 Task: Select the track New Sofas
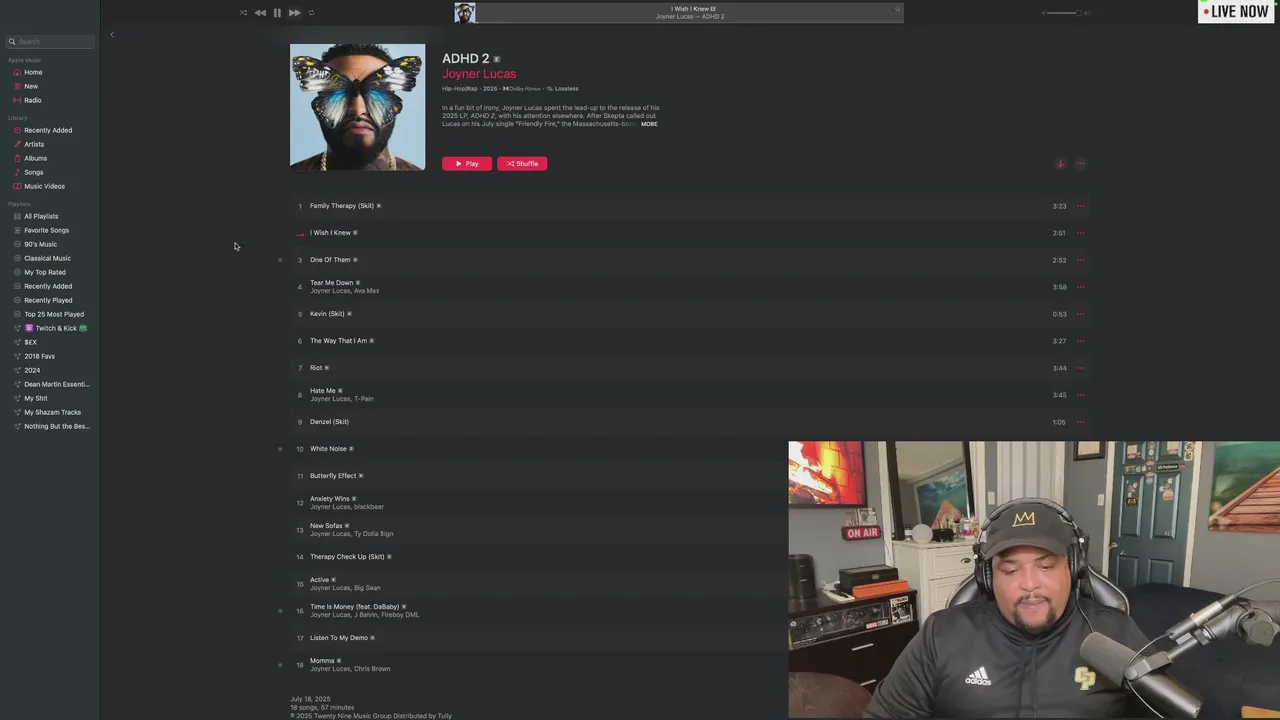pos(326,525)
